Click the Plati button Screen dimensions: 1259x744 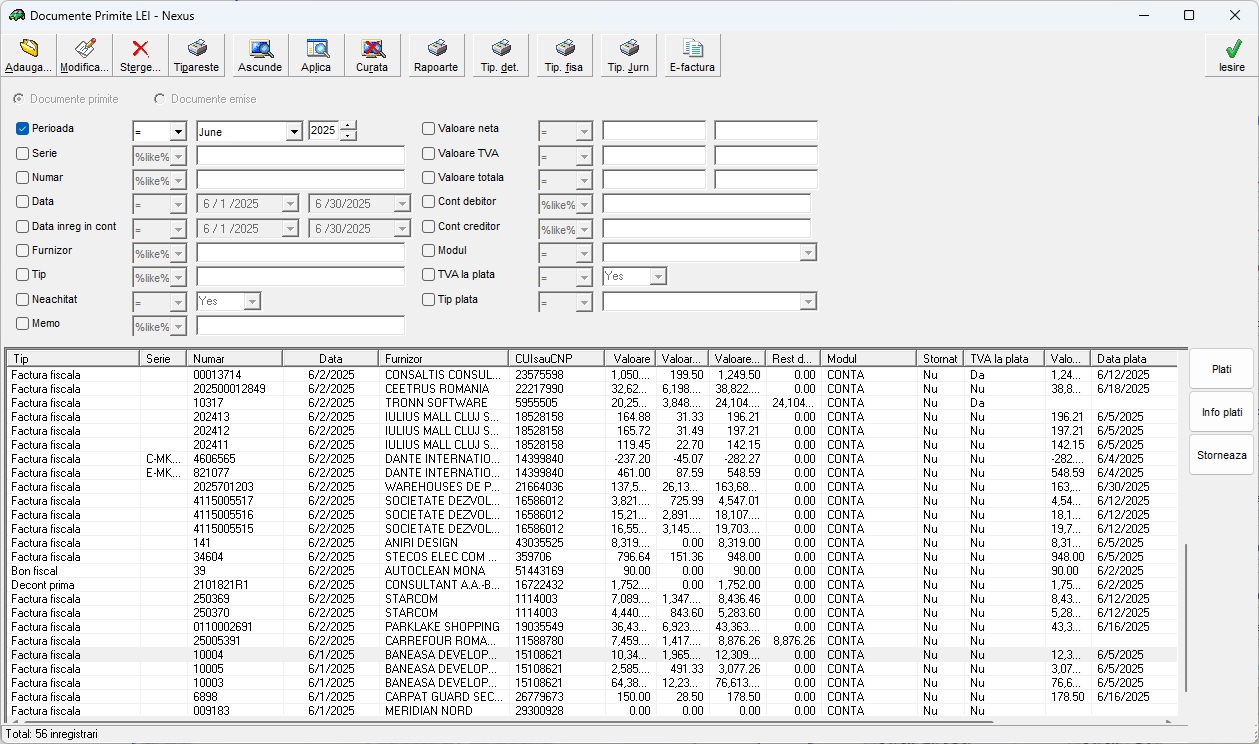click(1221, 369)
